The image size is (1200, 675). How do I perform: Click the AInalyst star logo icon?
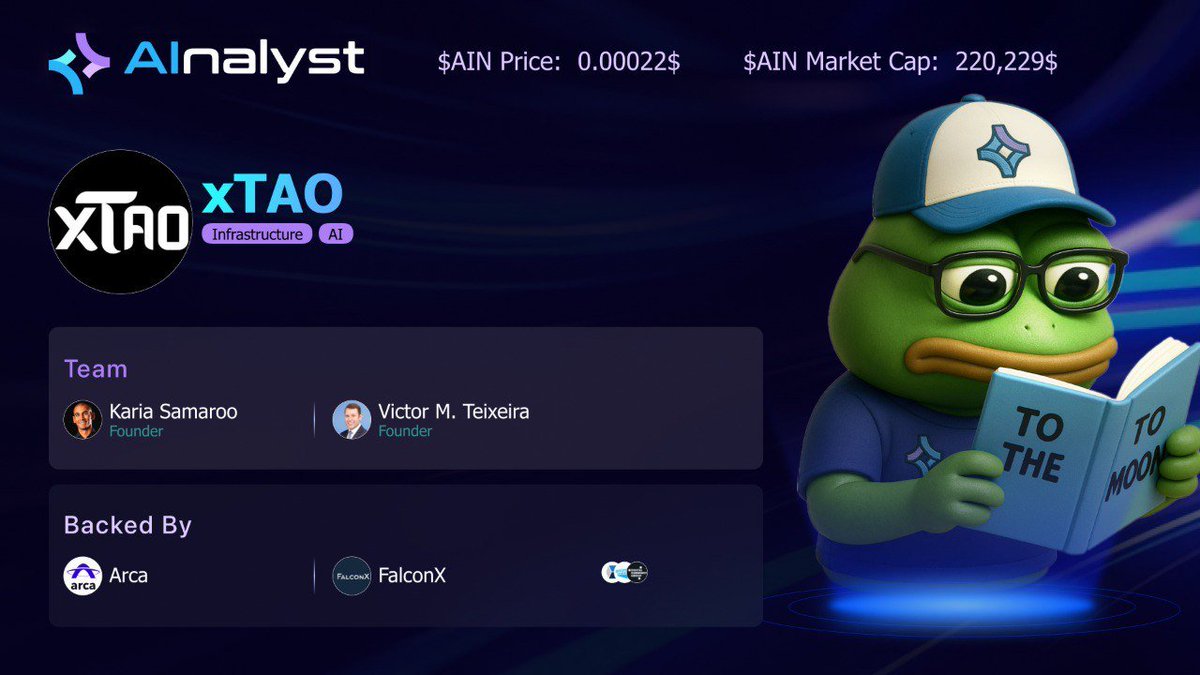[x=79, y=63]
